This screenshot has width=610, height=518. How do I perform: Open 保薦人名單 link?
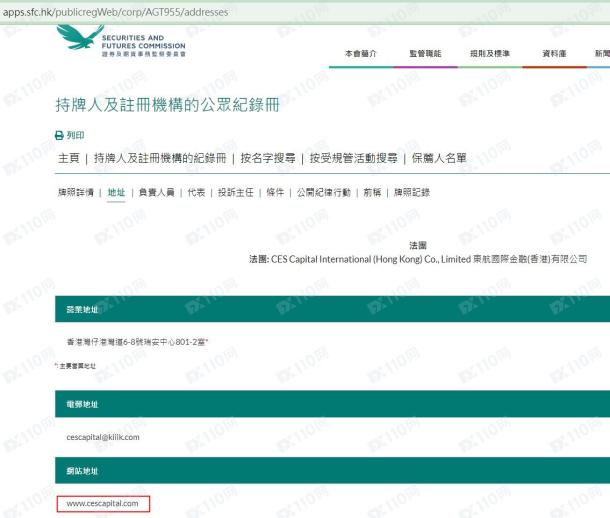click(439, 158)
